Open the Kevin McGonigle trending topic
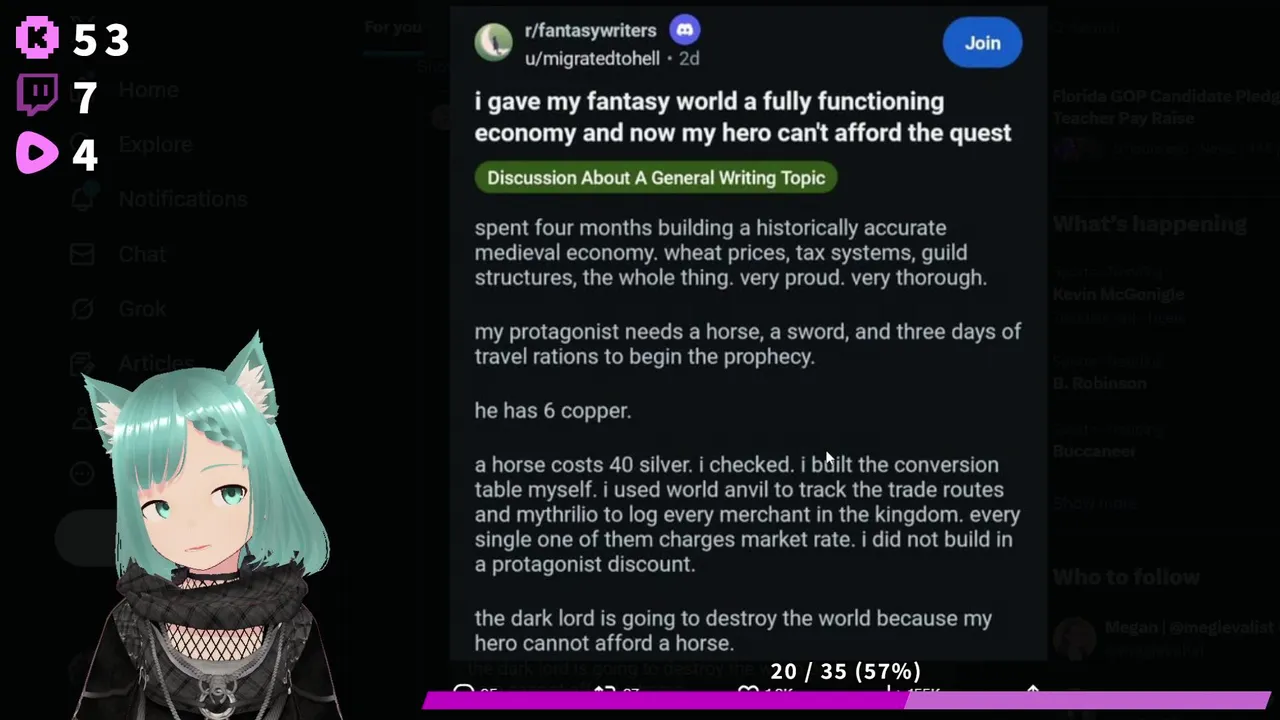1280x720 pixels. pos(1118,294)
